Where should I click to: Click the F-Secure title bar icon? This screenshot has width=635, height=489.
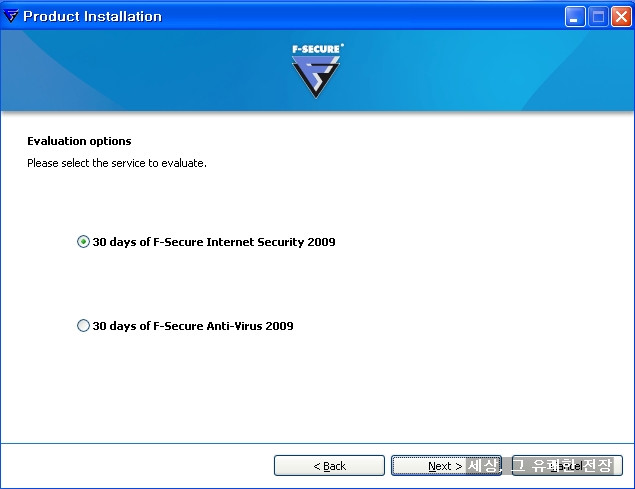[x=11, y=16]
